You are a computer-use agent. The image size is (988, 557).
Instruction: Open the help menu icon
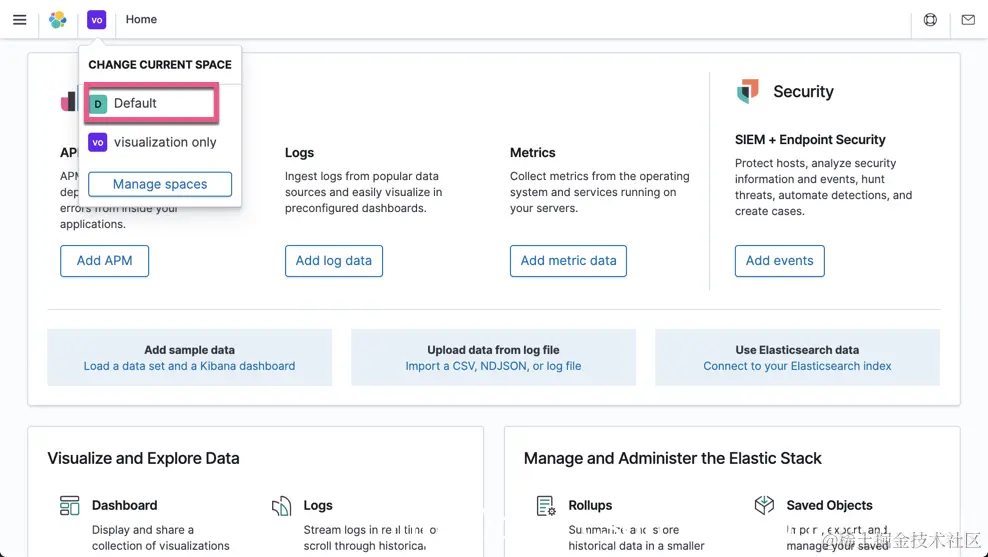pyautogui.click(x=930, y=20)
